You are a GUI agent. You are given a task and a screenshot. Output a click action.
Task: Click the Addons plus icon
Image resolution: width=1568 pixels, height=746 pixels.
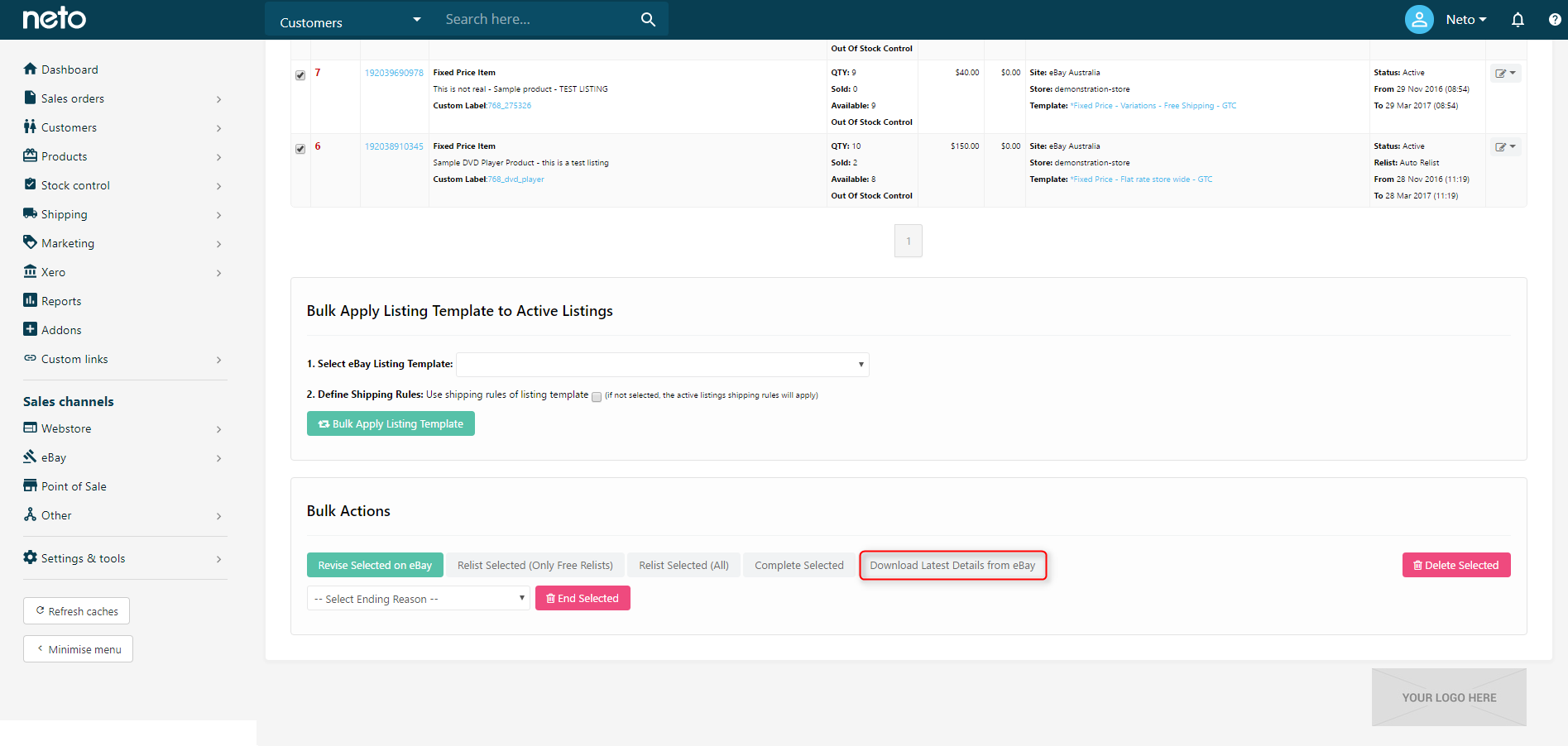31,329
